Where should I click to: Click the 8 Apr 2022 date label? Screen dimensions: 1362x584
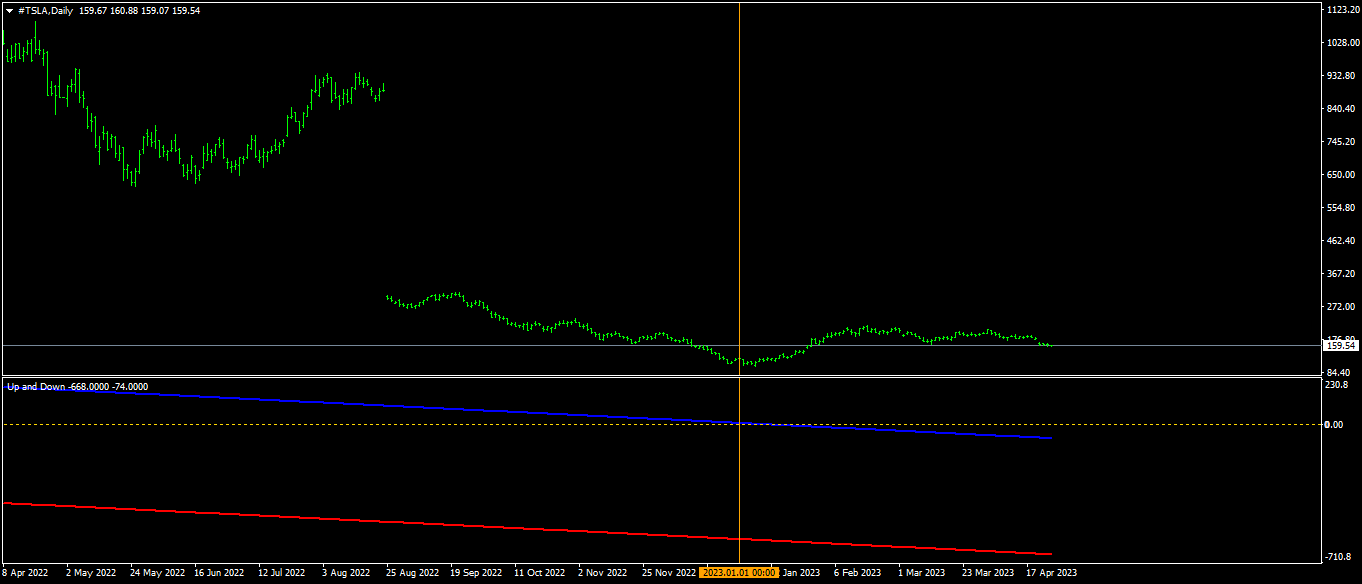(25, 573)
